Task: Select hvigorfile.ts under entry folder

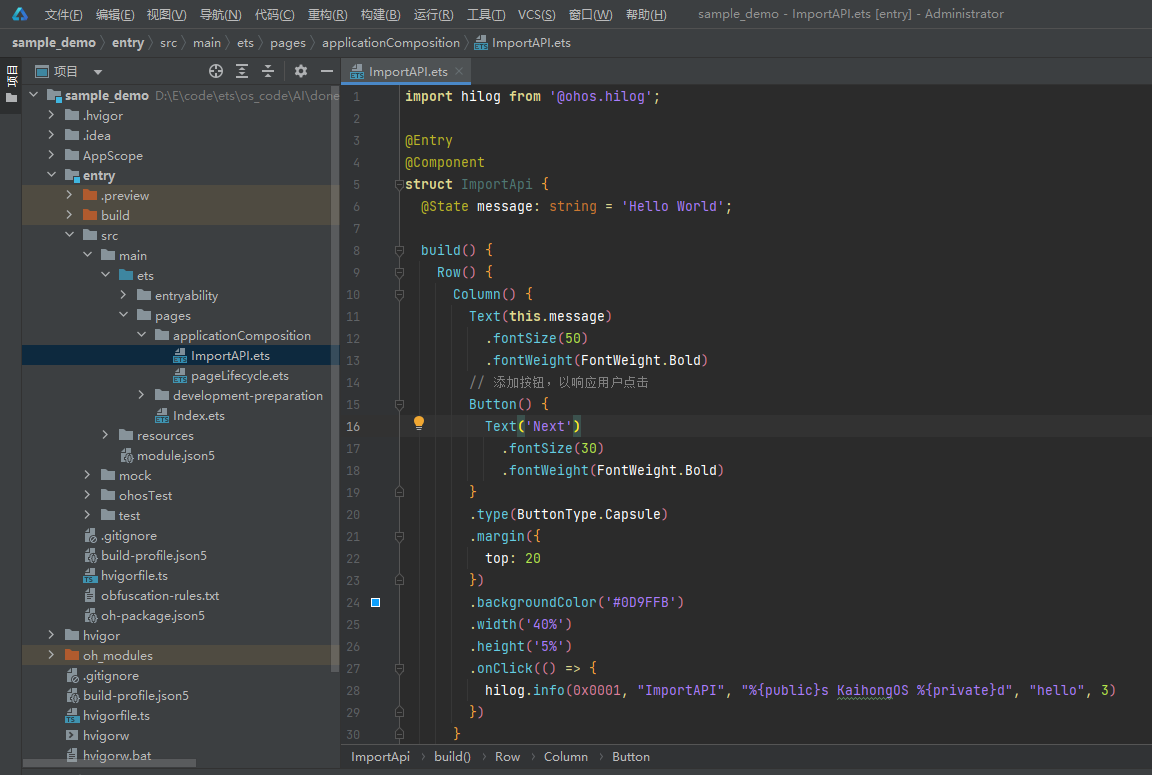Action: pyautogui.click(x=134, y=576)
